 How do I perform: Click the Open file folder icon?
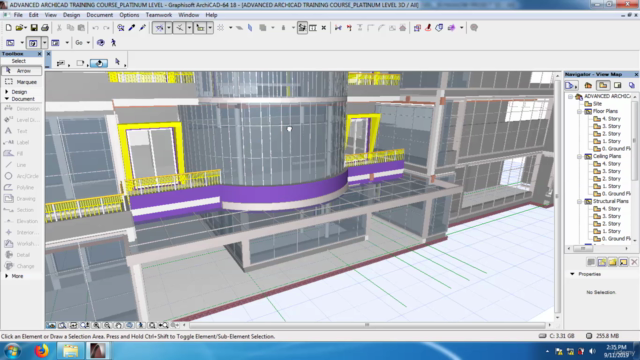click(x=20, y=28)
